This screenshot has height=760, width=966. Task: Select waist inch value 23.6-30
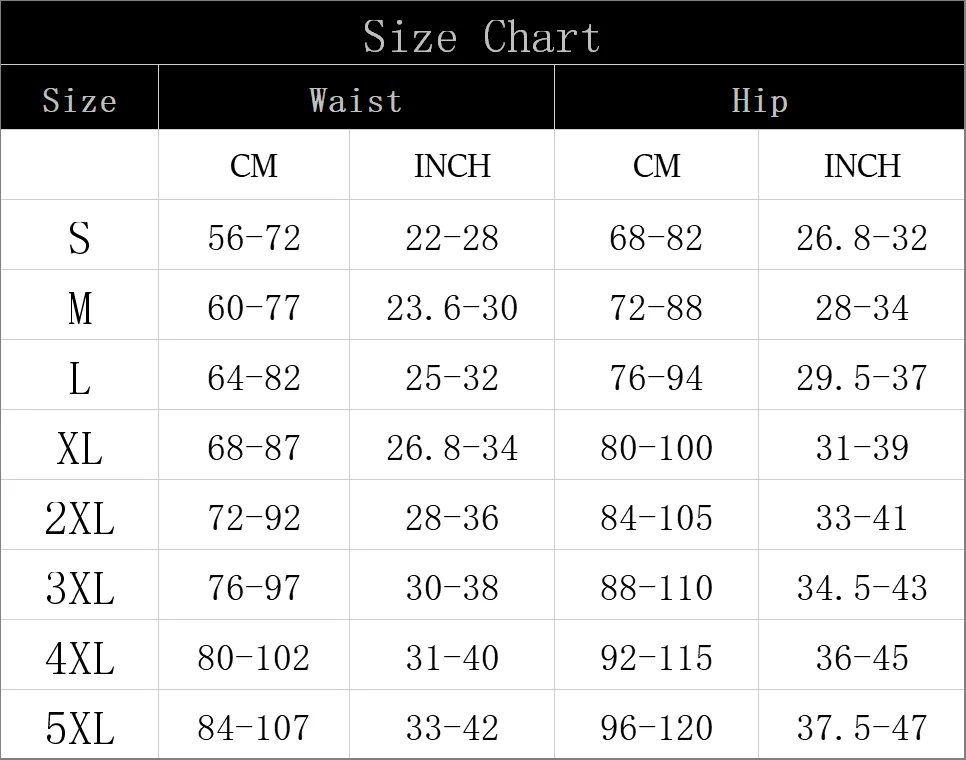(452, 308)
